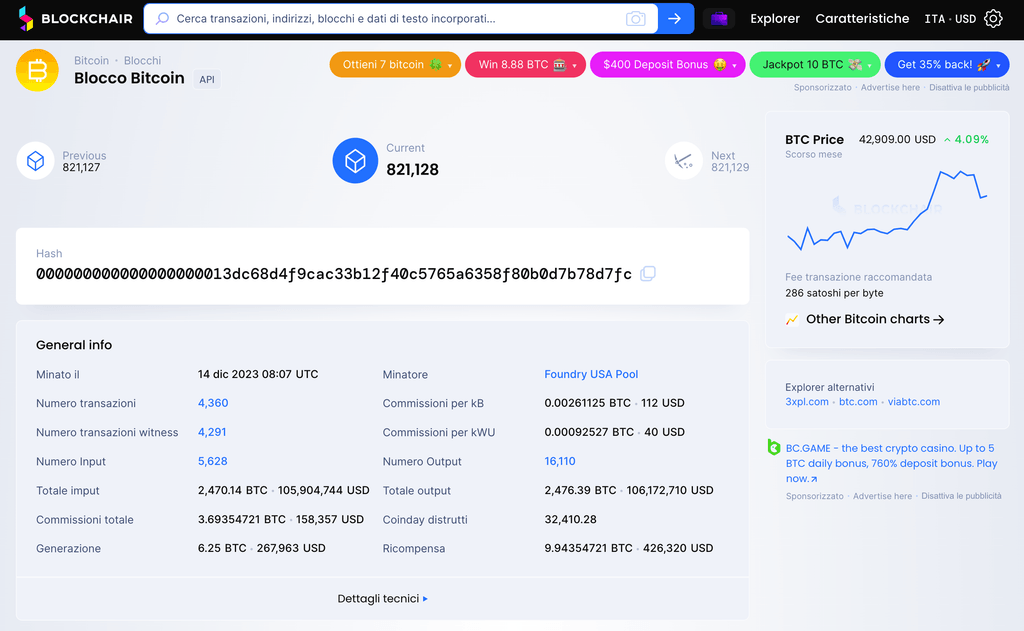The height and width of the screenshot is (631, 1024).
Task: Click Commissioni totale 3.69354721 BTC value
Action: point(242,519)
